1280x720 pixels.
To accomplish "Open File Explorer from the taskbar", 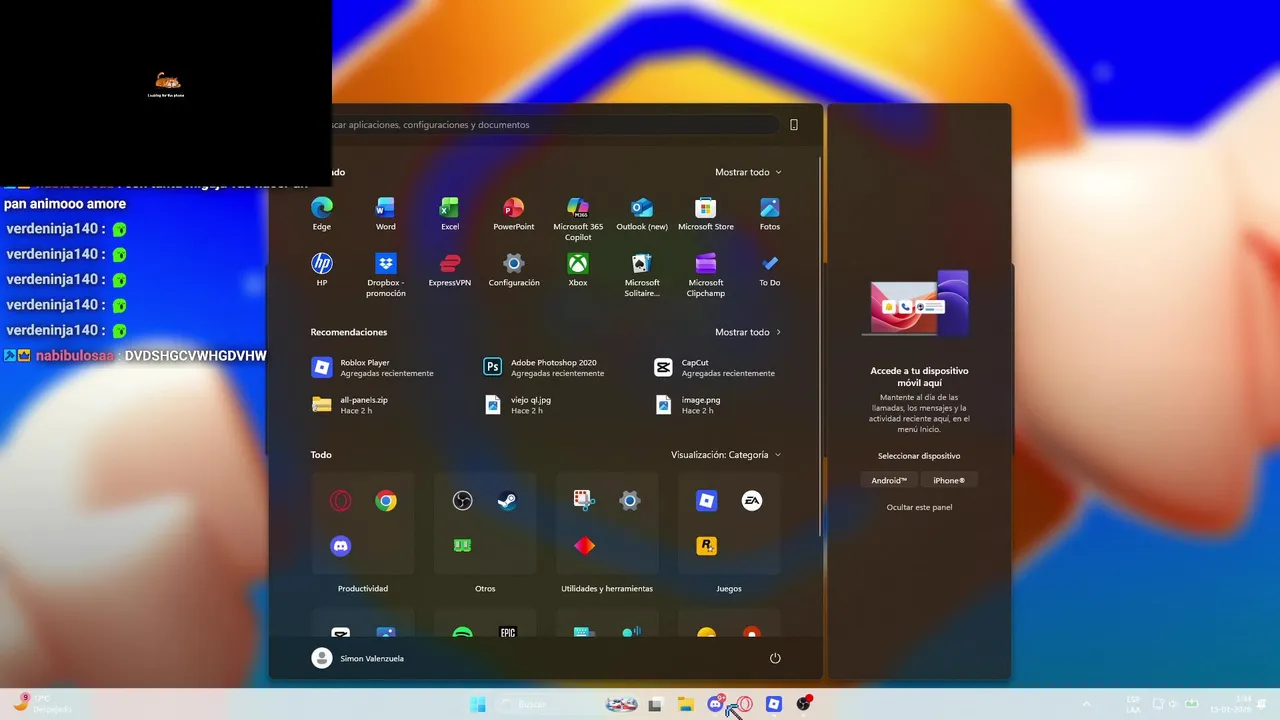I will 685,704.
